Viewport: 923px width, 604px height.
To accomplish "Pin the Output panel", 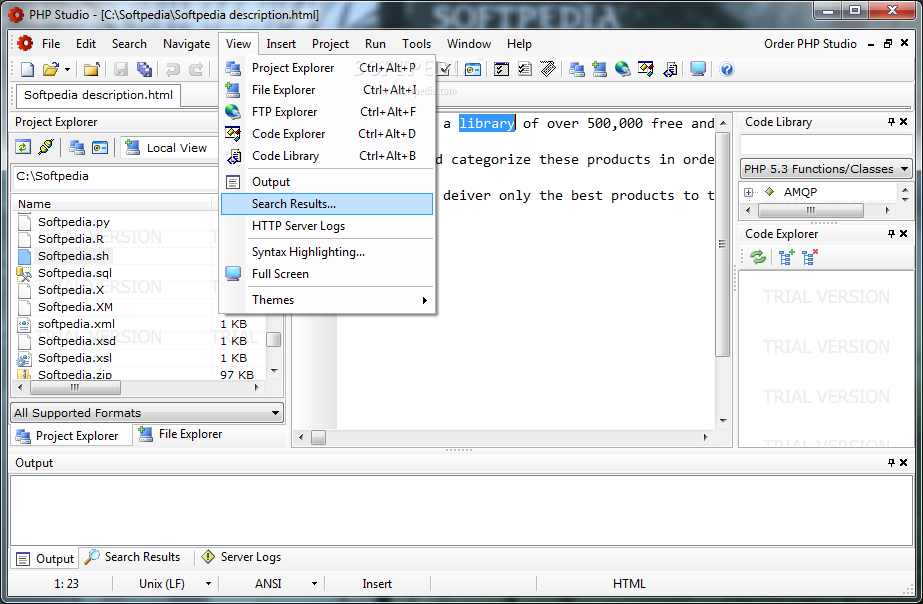I will pos(891,463).
